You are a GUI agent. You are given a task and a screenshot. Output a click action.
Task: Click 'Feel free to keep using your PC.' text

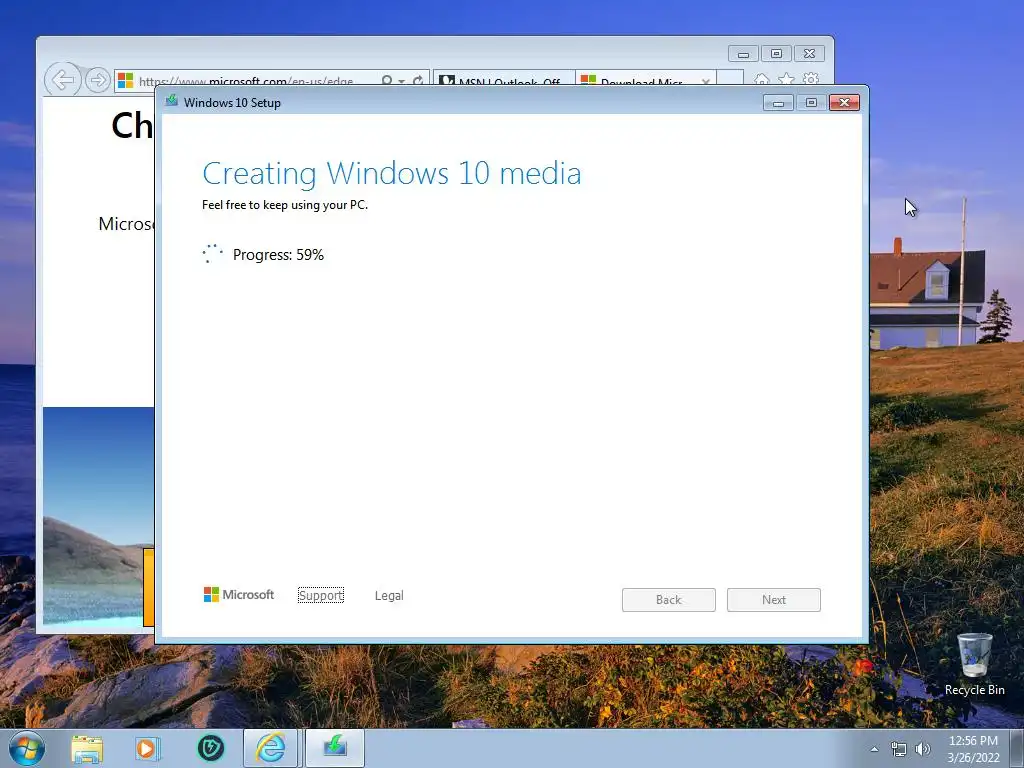pos(285,205)
